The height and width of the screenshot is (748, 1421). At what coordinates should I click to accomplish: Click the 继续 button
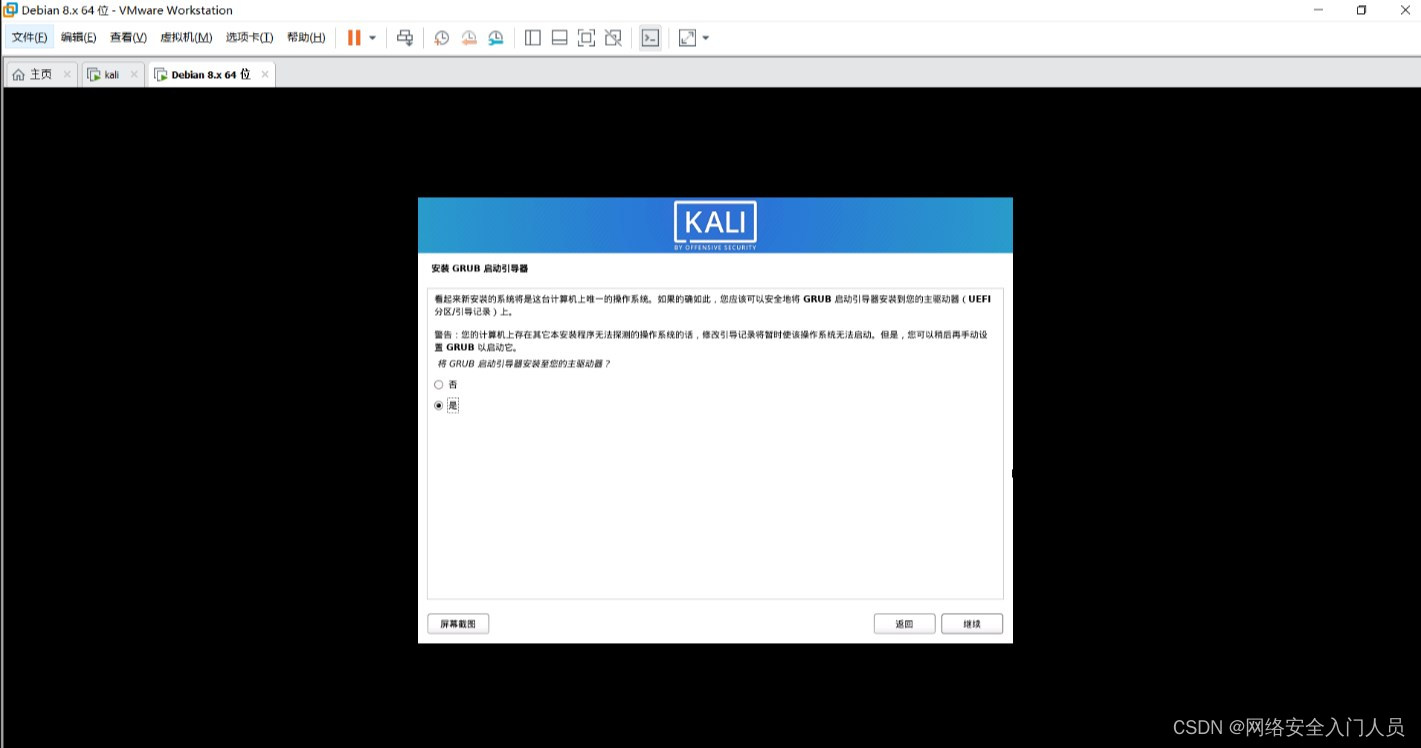(970, 623)
